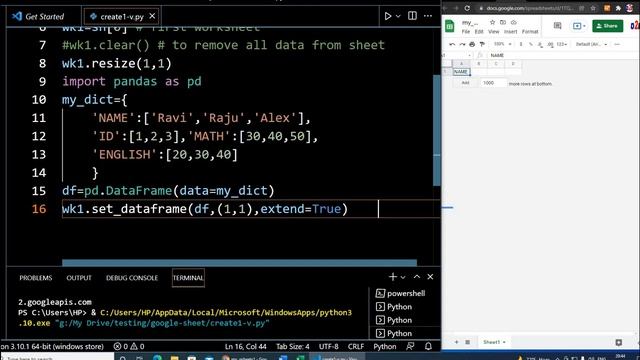The height and width of the screenshot is (360, 640).
Task: Open the browser profile avatar
Action: pos(630,8)
